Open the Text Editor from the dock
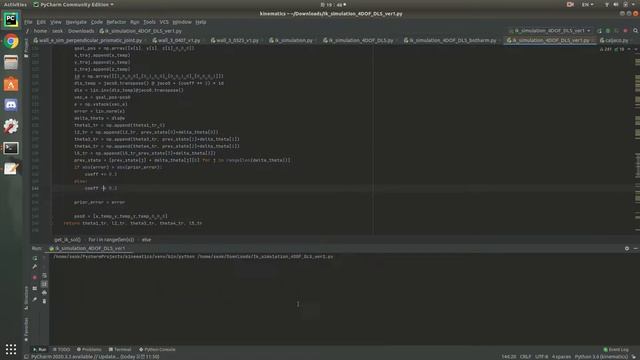640x360 pixels. (11, 169)
